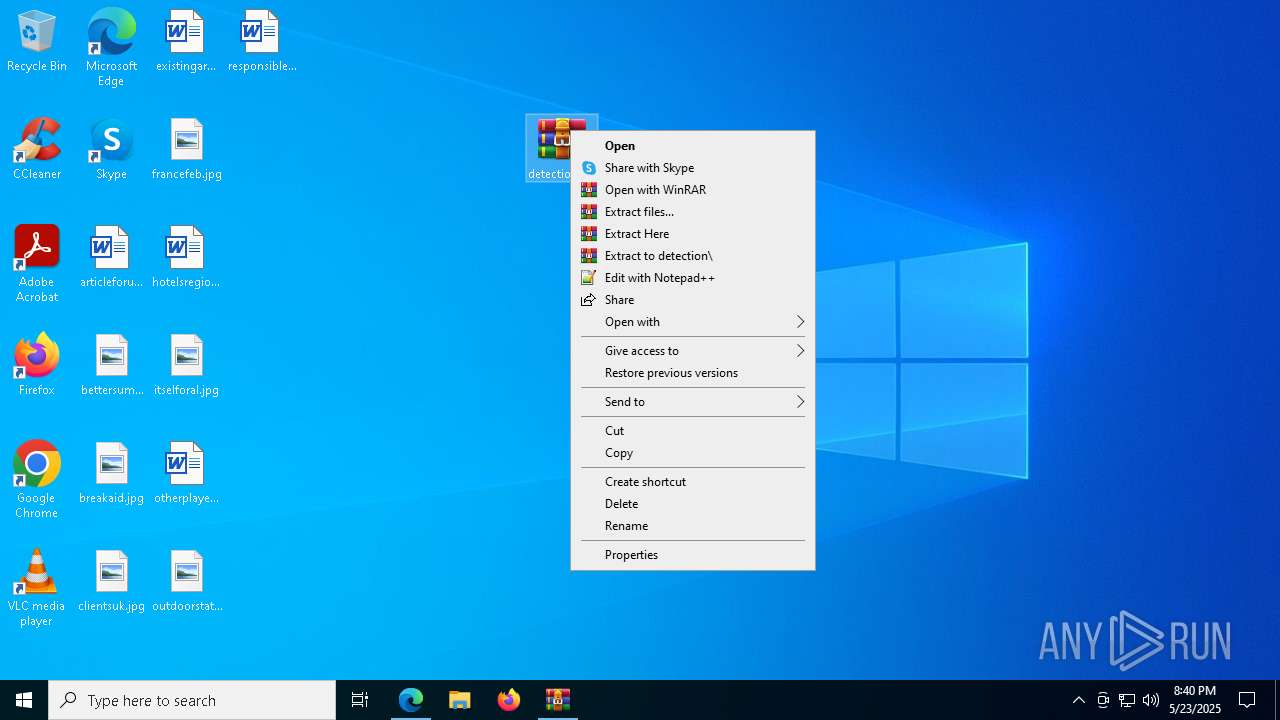Select the Adobe Acrobat desktop shortcut
Screen dimensions: 1280x720
pyautogui.click(x=37, y=264)
